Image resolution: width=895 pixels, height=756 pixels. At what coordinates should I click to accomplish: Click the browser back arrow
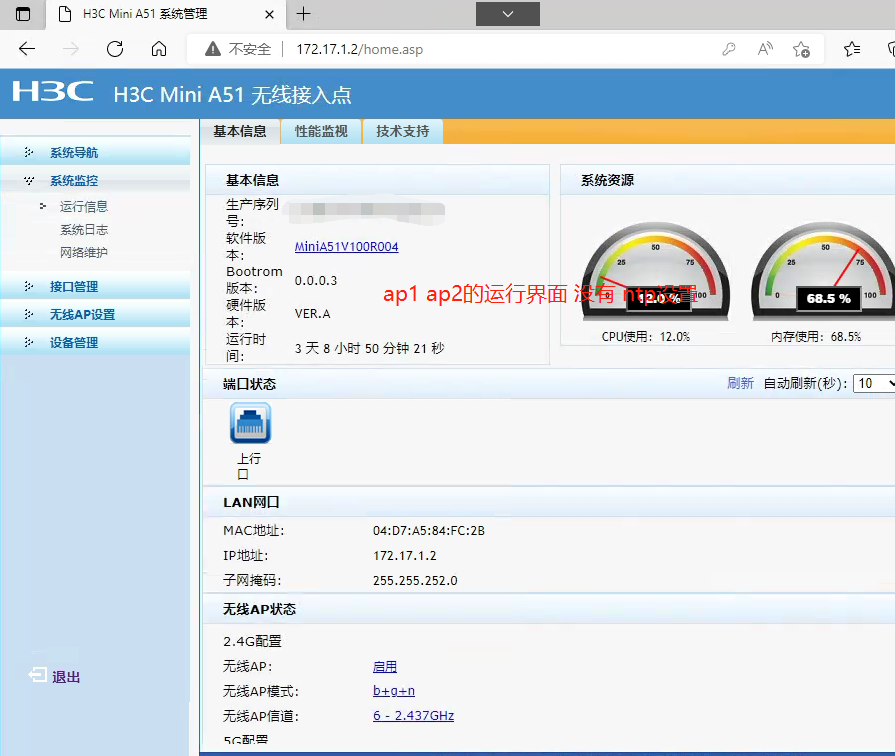(x=27, y=49)
